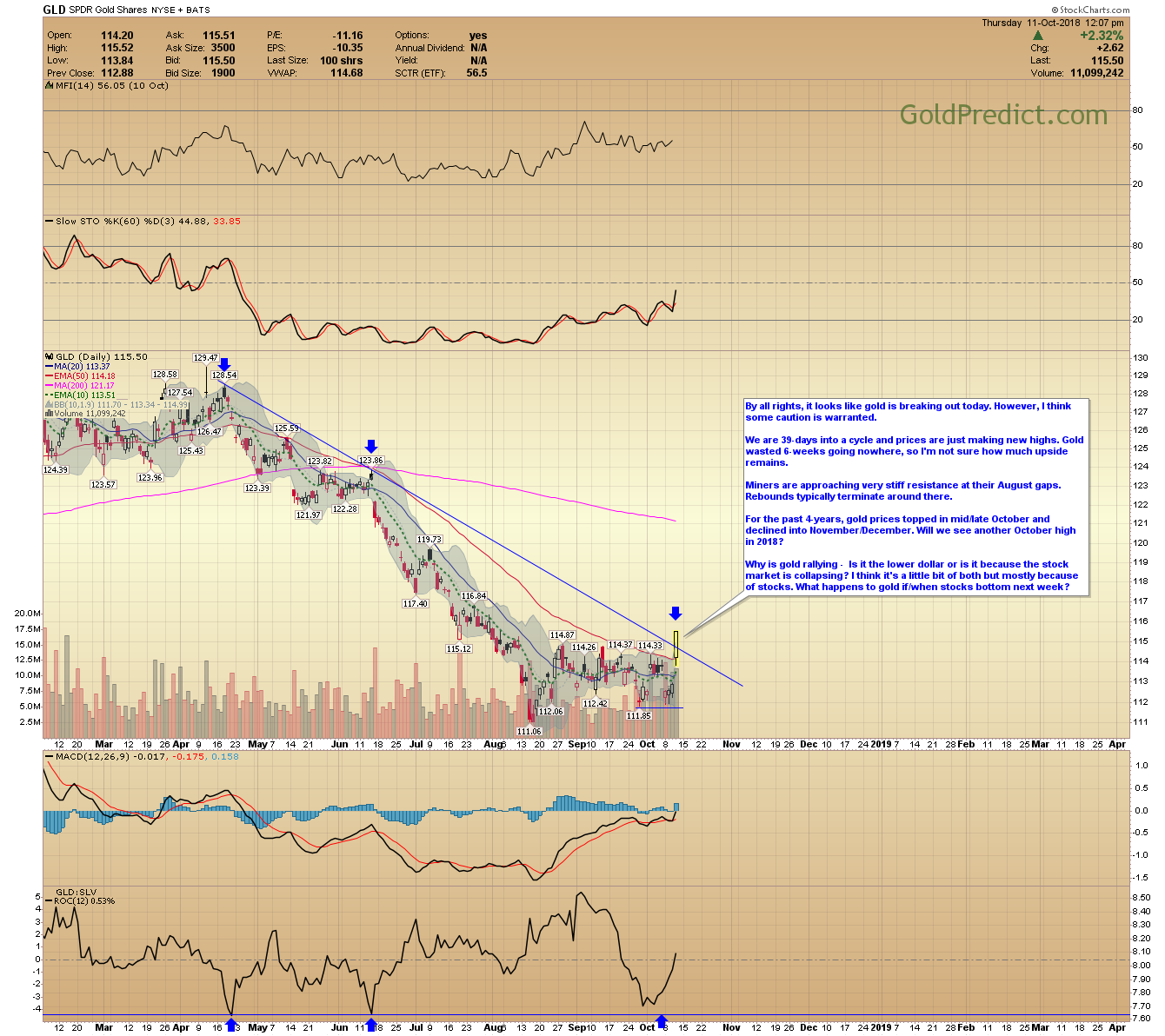Image resolution: width=1165 pixels, height=1036 pixels.
Task: Click the line icon before ROC(12) 0.53%
Action: (49, 901)
